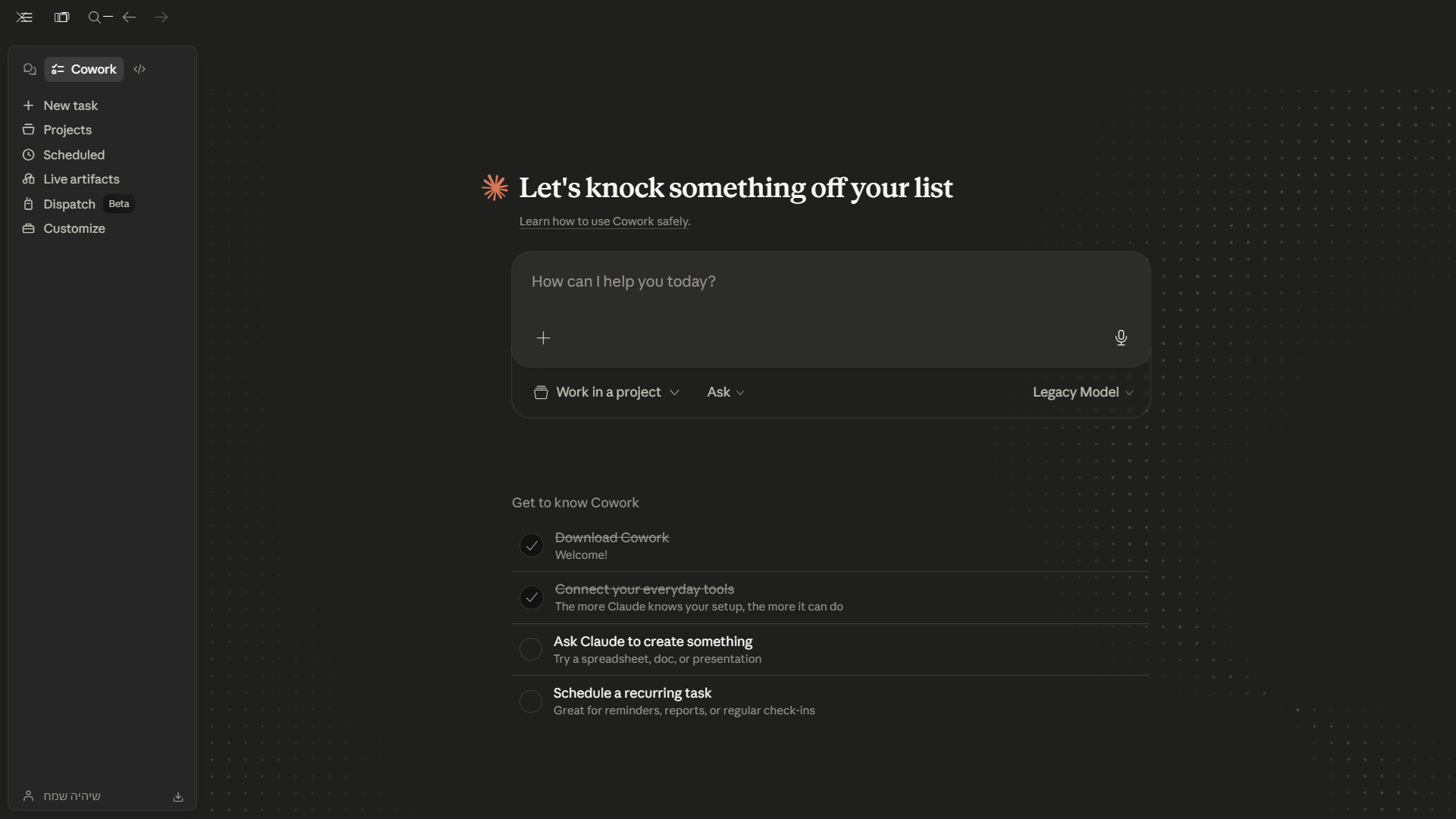The height and width of the screenshot is (819, 1456).
Task: Open Learn how to use Cowork safely link
Action: click(604, 221)
